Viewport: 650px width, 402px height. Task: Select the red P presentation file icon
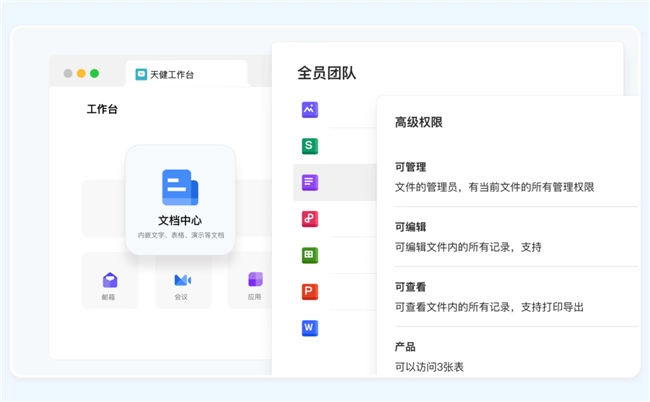(x=310, y=291)
